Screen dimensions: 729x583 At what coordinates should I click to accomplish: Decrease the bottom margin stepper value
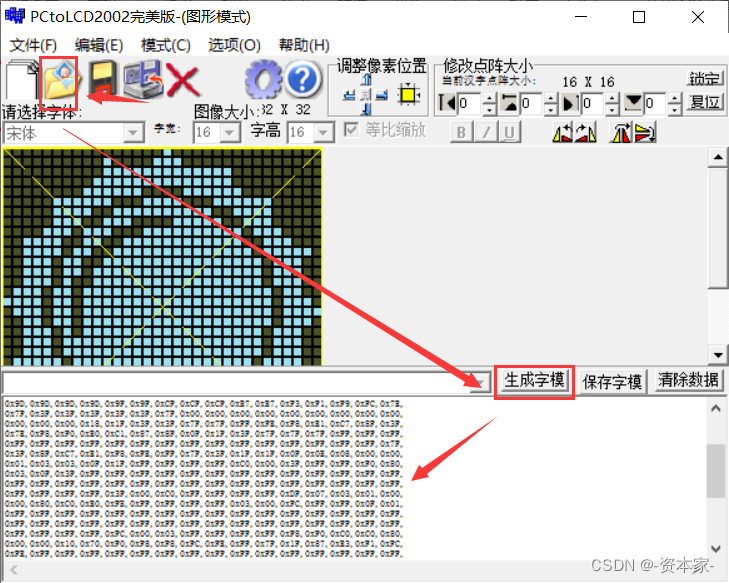pyautogui.click(x=675, y=109)
